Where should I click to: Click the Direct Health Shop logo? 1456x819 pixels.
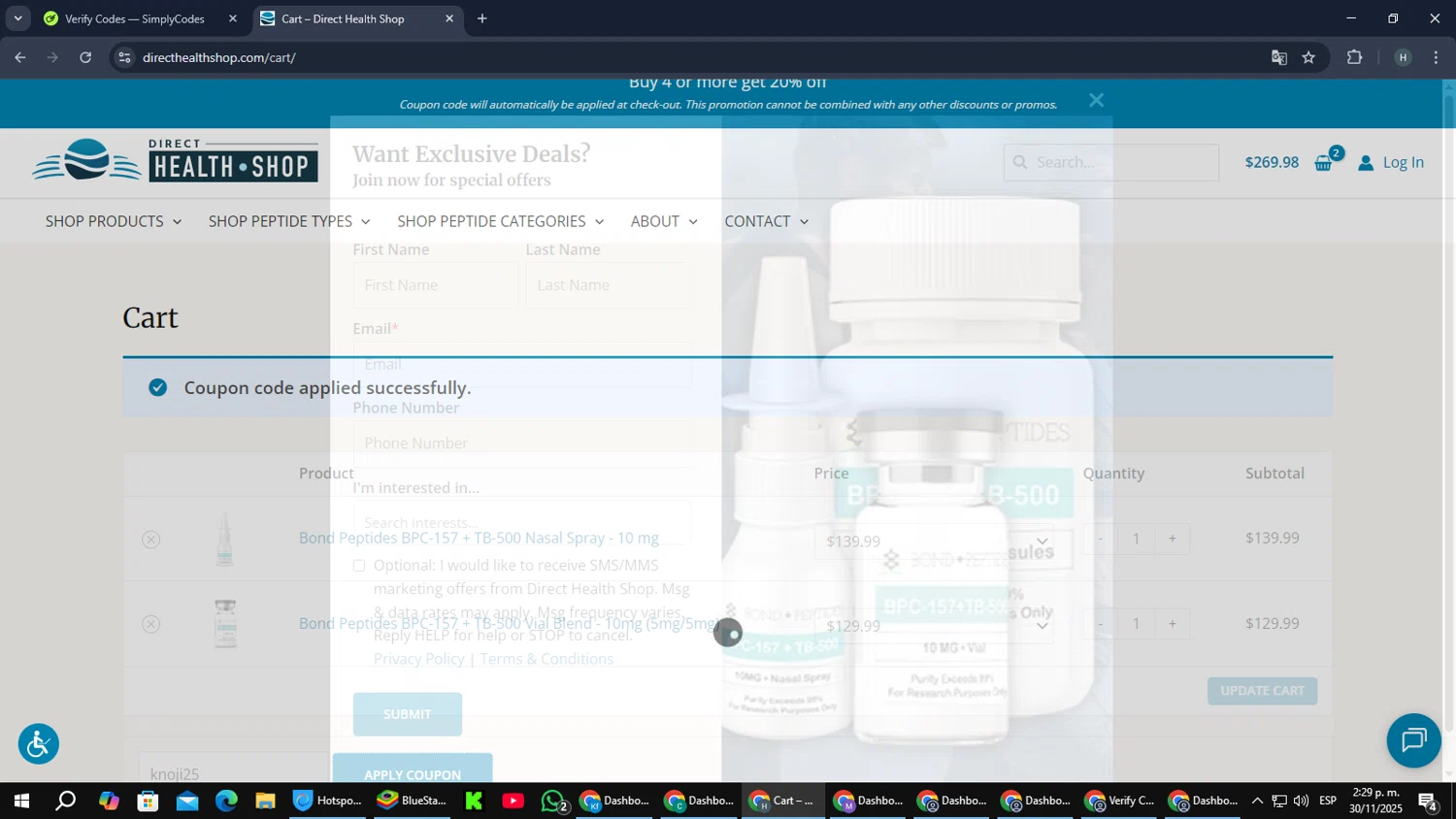click(176, 161)
